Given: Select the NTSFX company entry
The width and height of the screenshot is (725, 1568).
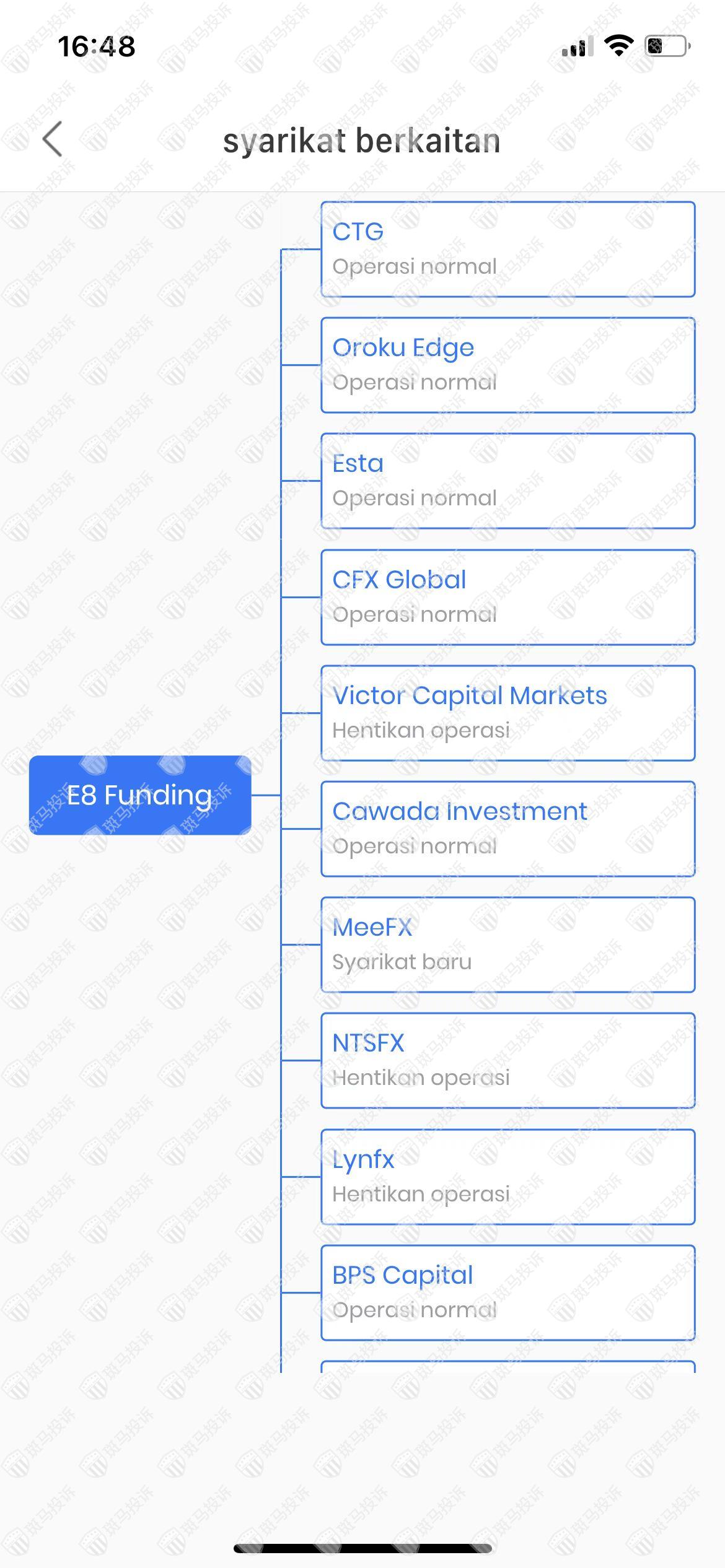Looking at the screenshot, I should click(x=507, y=1060).
